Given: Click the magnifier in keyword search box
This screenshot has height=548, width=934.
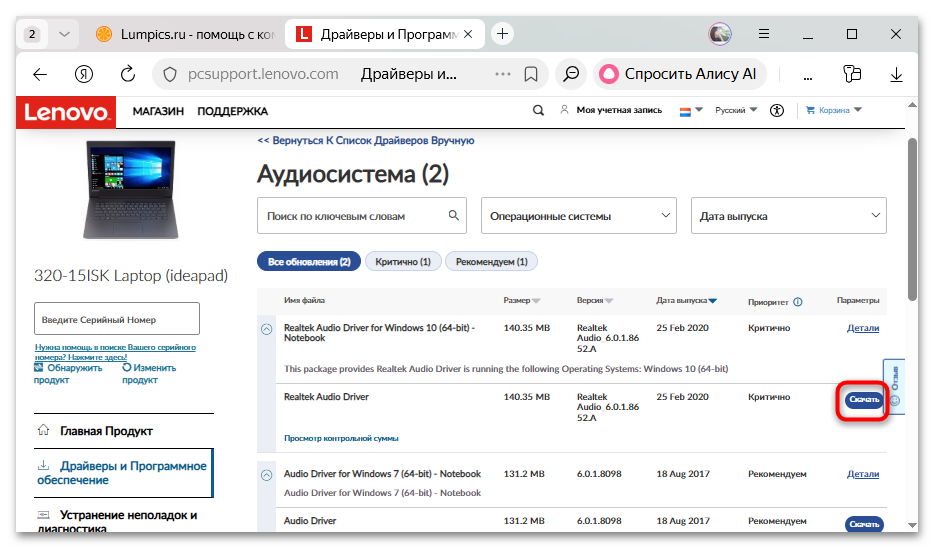Looking at the screenshot, I should coord(454,215).
